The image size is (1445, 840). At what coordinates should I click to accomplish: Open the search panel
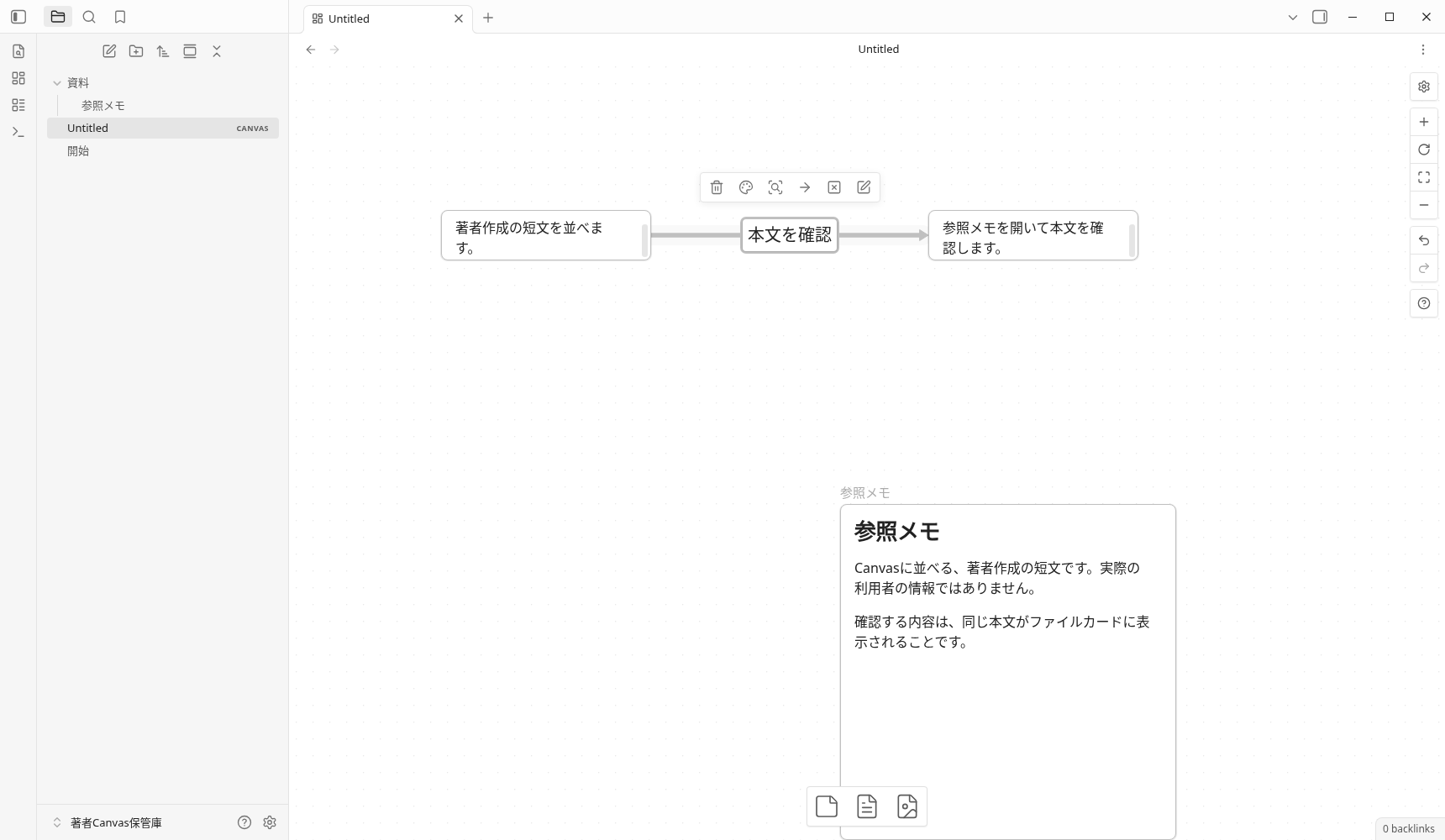point(89,17)
